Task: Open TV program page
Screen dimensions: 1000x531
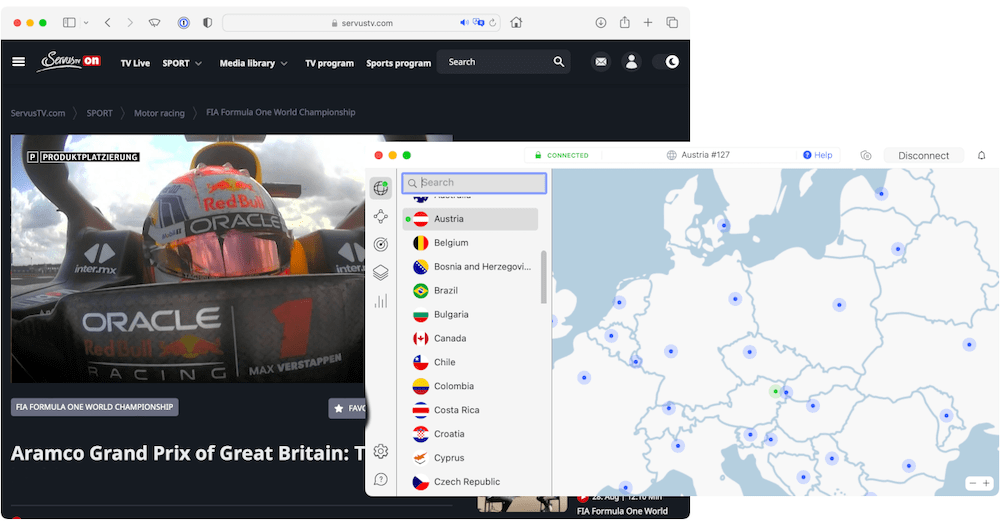Action: click(329, 63)
